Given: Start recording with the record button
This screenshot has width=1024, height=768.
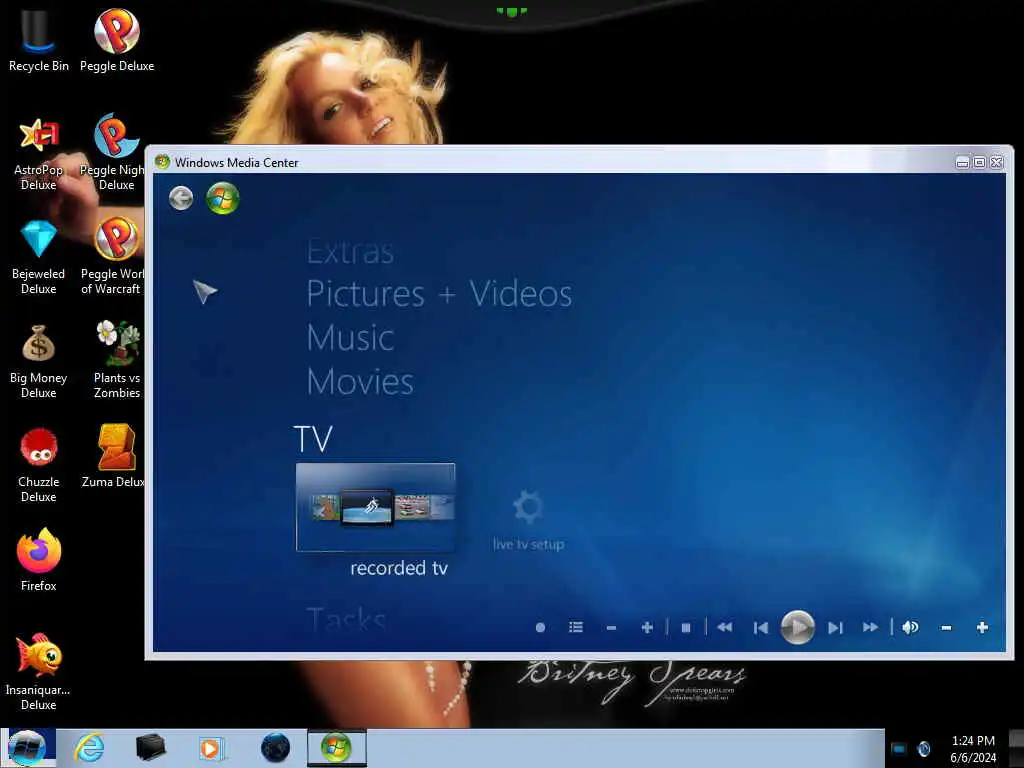Looking at the screenshot, I should [x=540, y=628].
